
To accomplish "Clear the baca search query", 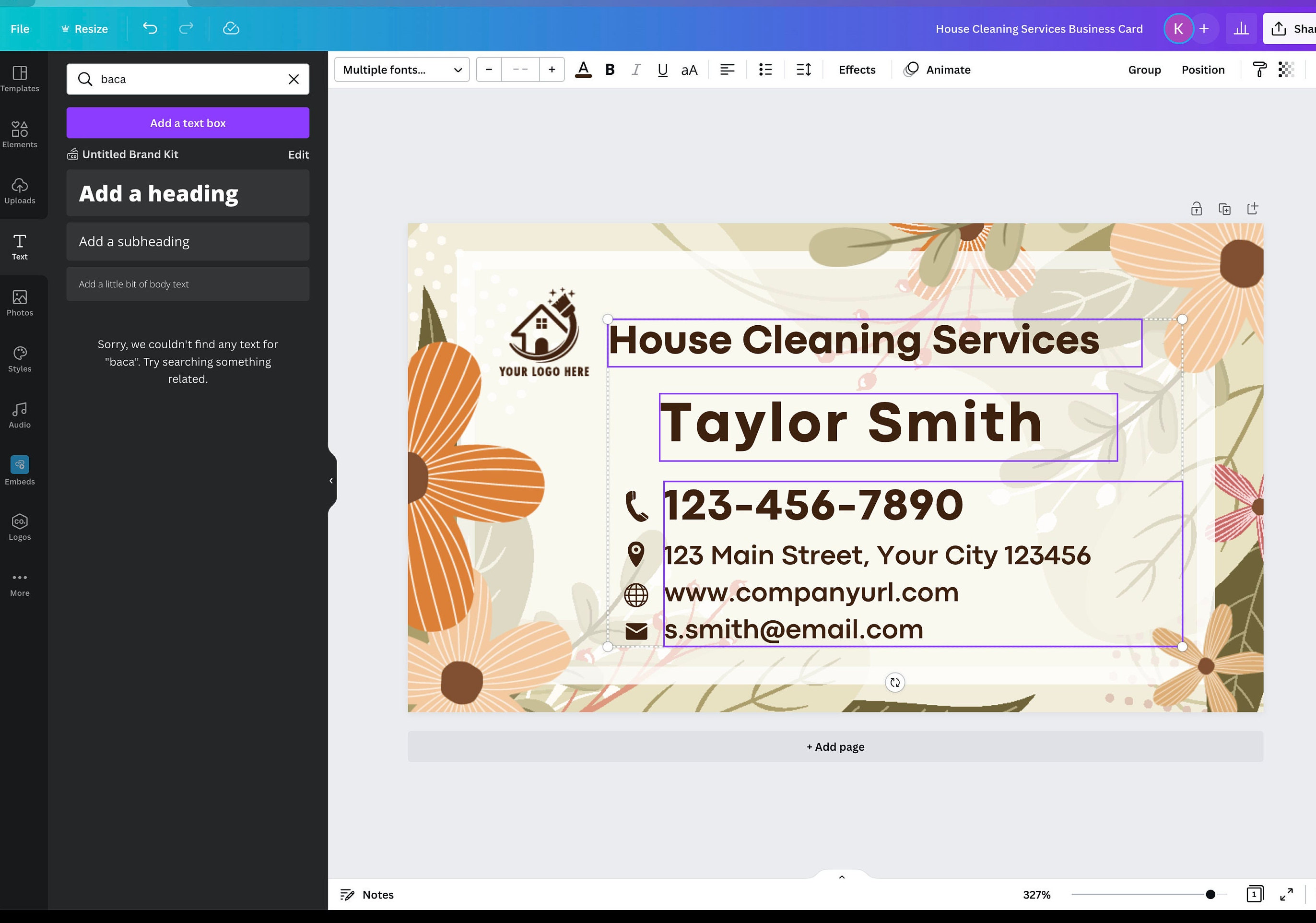I will click(x=294, y=79).
